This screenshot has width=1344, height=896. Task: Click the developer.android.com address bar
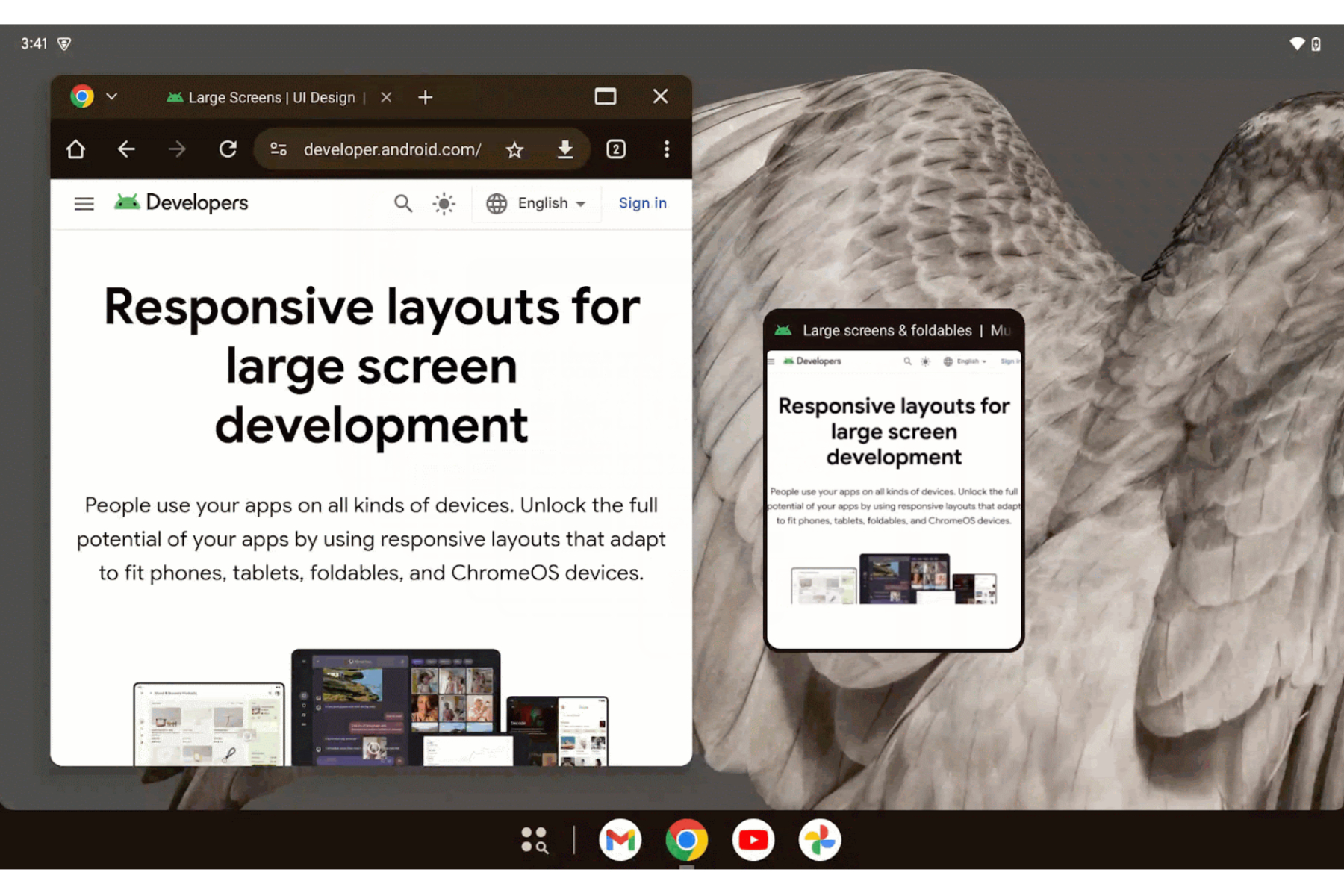tap(392, 149)
